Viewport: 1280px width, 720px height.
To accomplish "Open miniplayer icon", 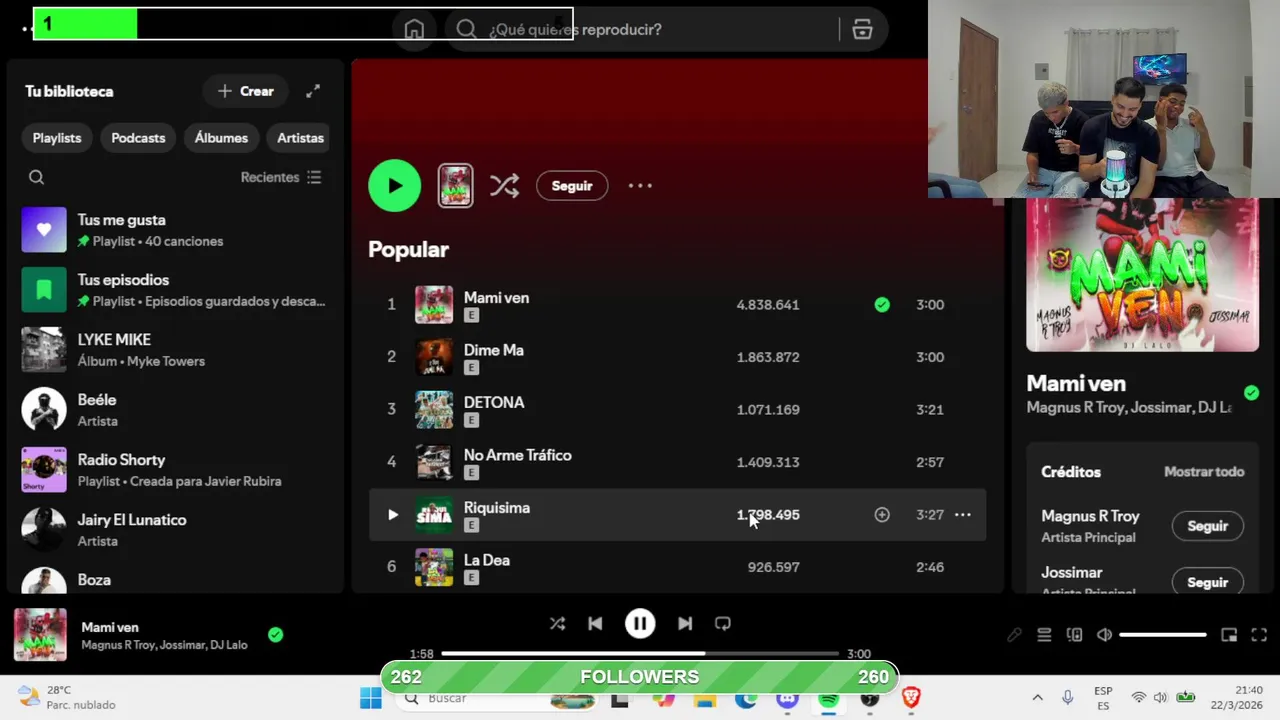I will [1229, 635].
